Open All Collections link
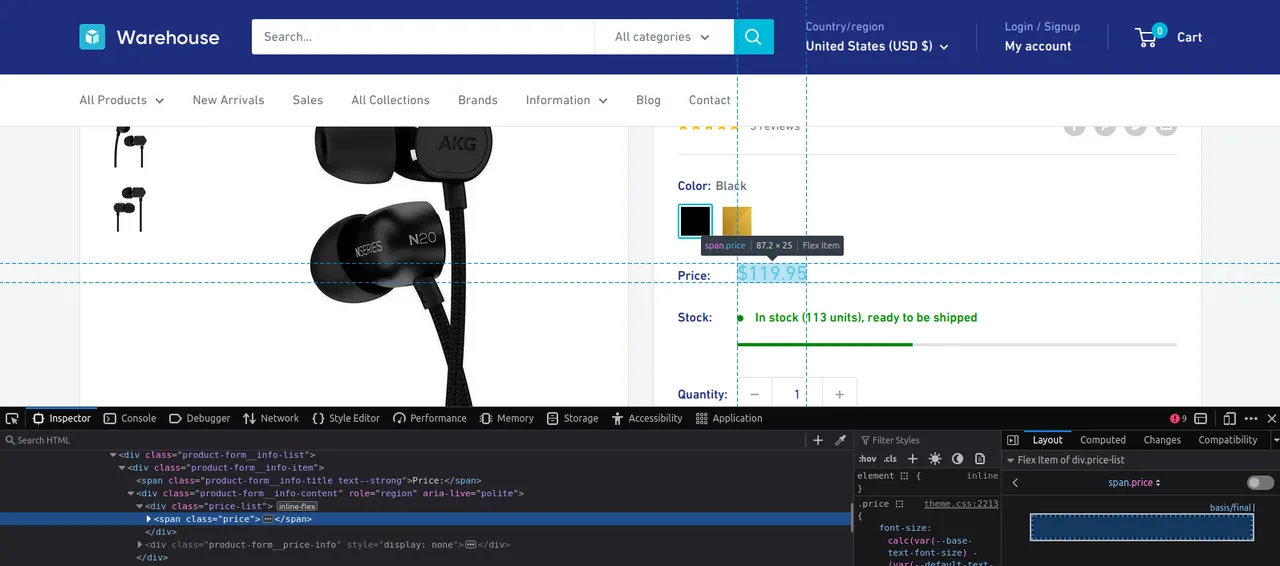 [390, 100]
